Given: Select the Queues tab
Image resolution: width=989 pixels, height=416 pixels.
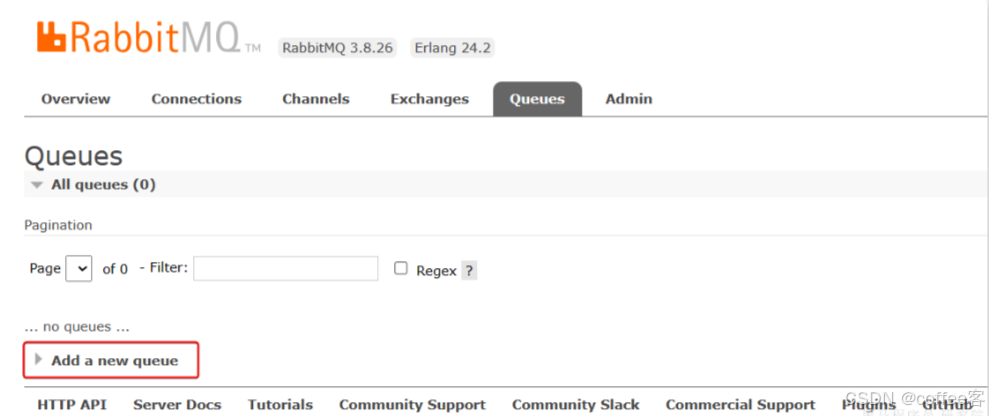Looking at the screenshot, I should click(537, 99).
